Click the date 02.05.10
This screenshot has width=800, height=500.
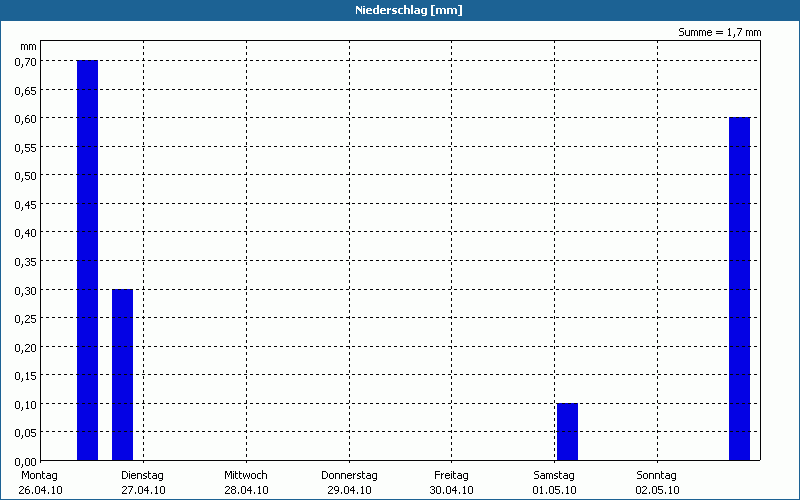(x=658, y=490)
